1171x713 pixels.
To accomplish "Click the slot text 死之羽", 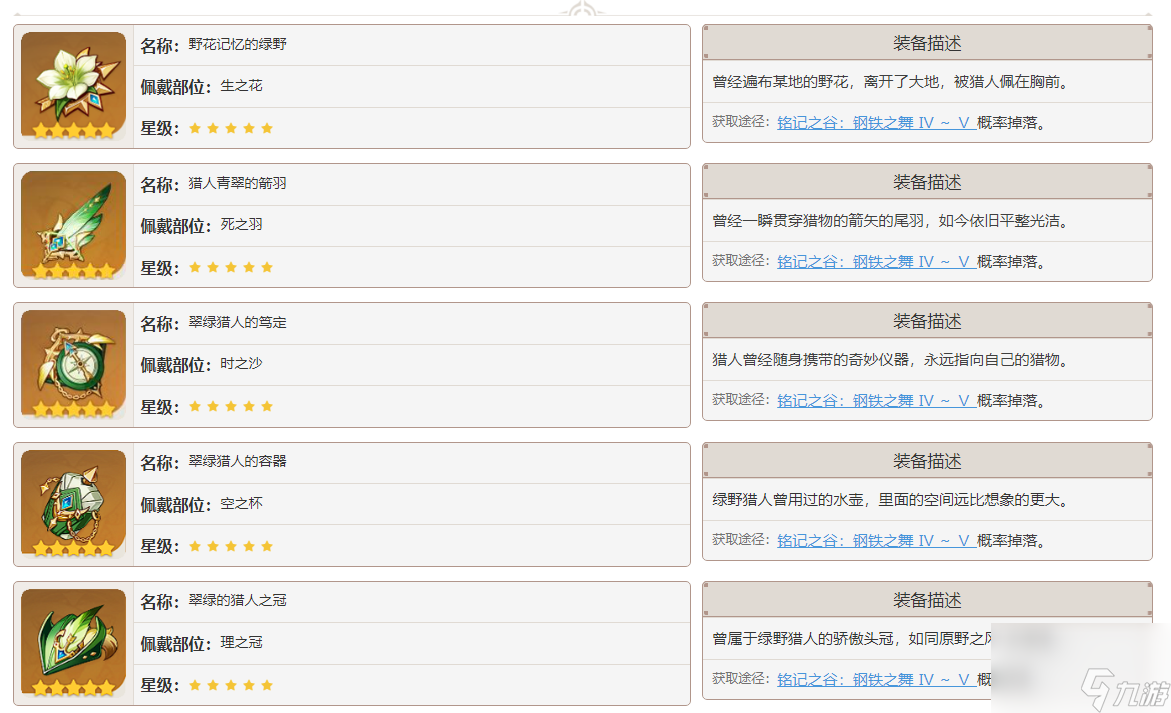I will pos(241,225).
